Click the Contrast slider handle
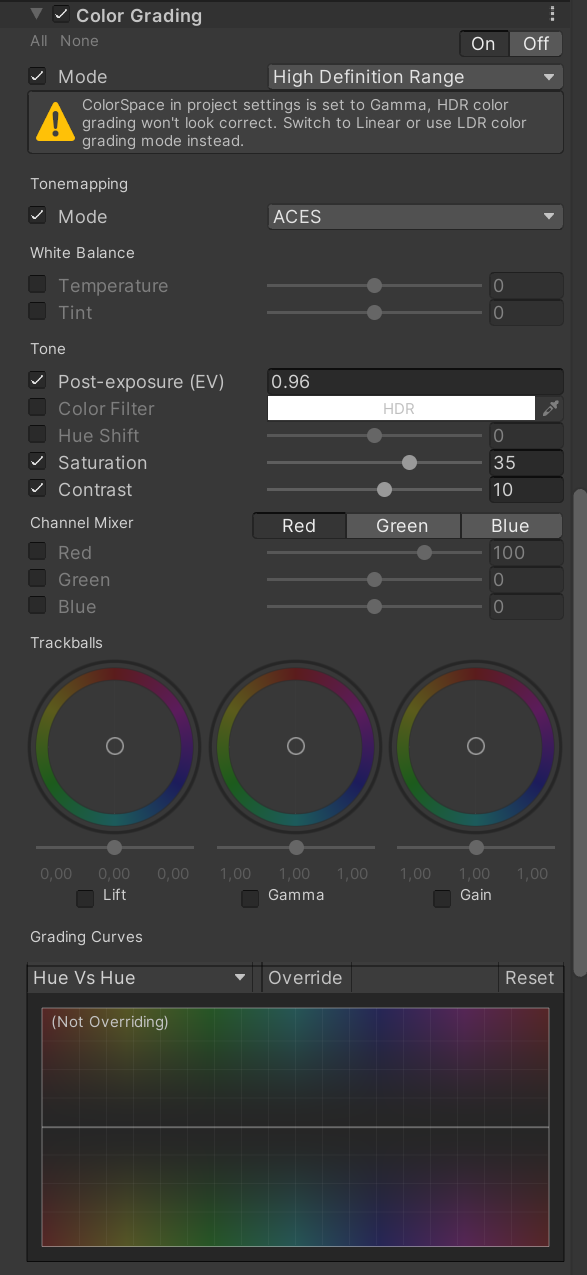 coord(384,489)
